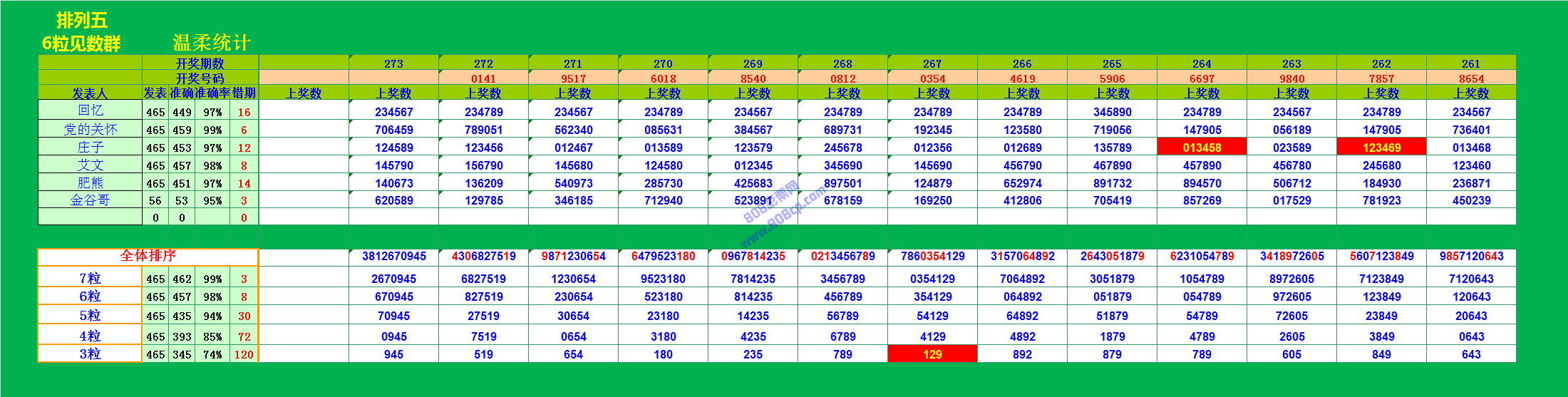Select the 7粒 row label
The height and width of the screenshot is (397, 1568).
pos(90,279)
